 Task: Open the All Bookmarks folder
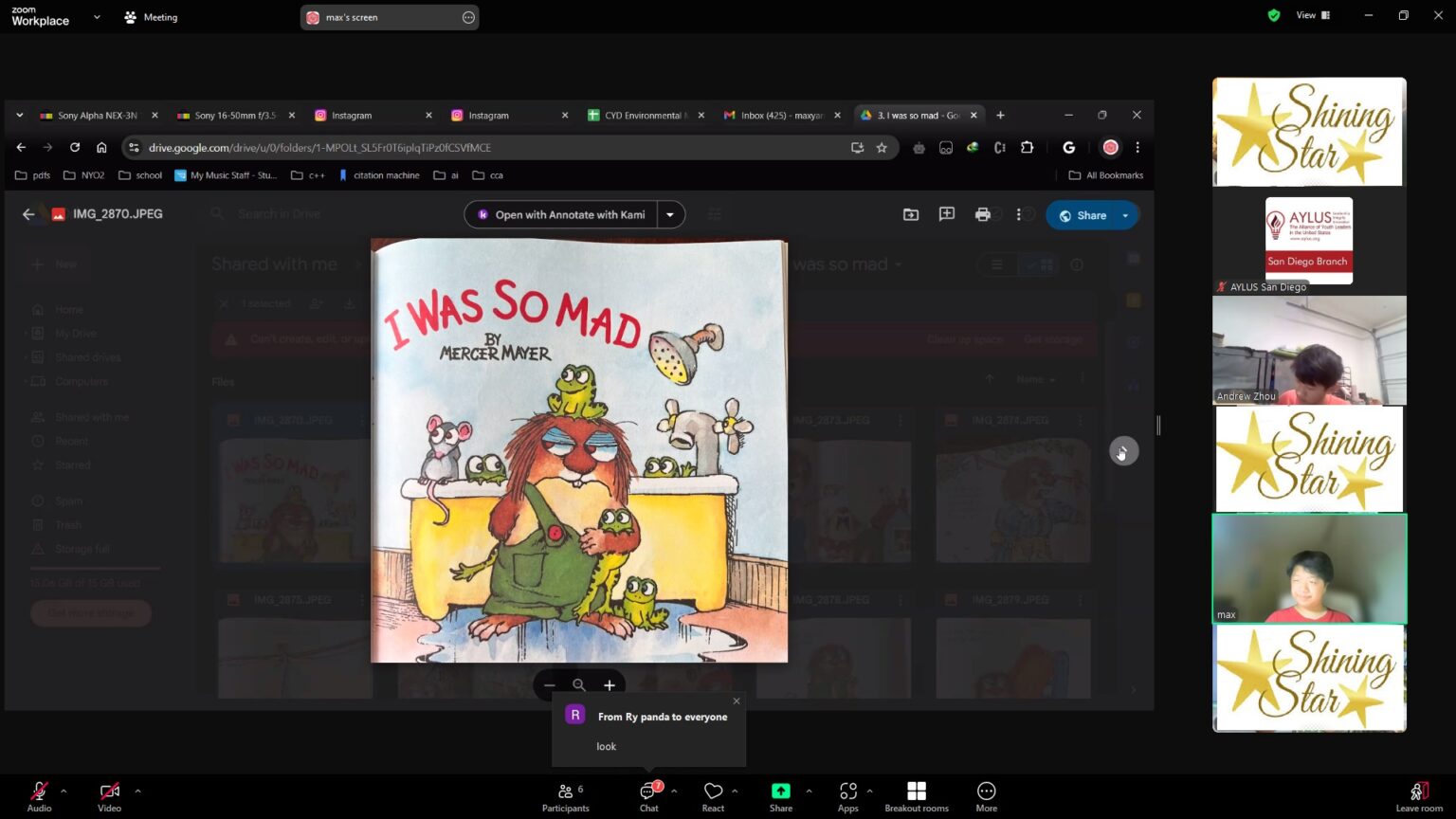[1105, 175]
